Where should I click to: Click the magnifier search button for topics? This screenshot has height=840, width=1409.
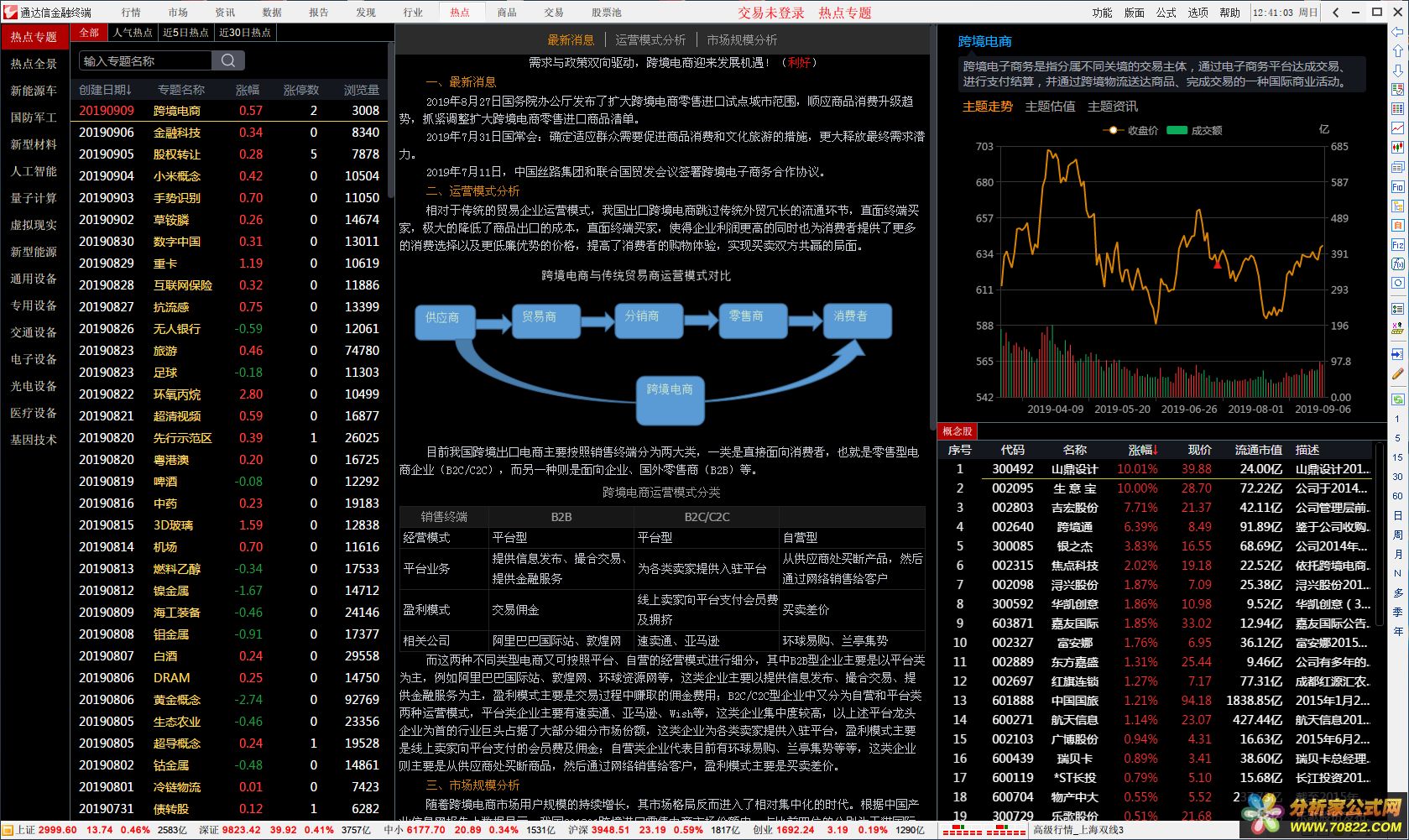228,60
